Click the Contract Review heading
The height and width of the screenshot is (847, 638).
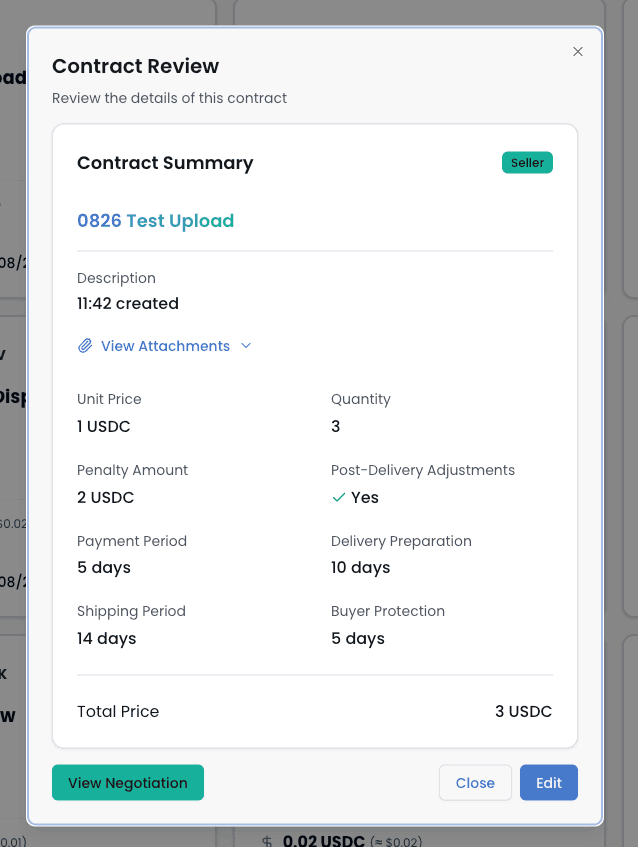[135, 66]
